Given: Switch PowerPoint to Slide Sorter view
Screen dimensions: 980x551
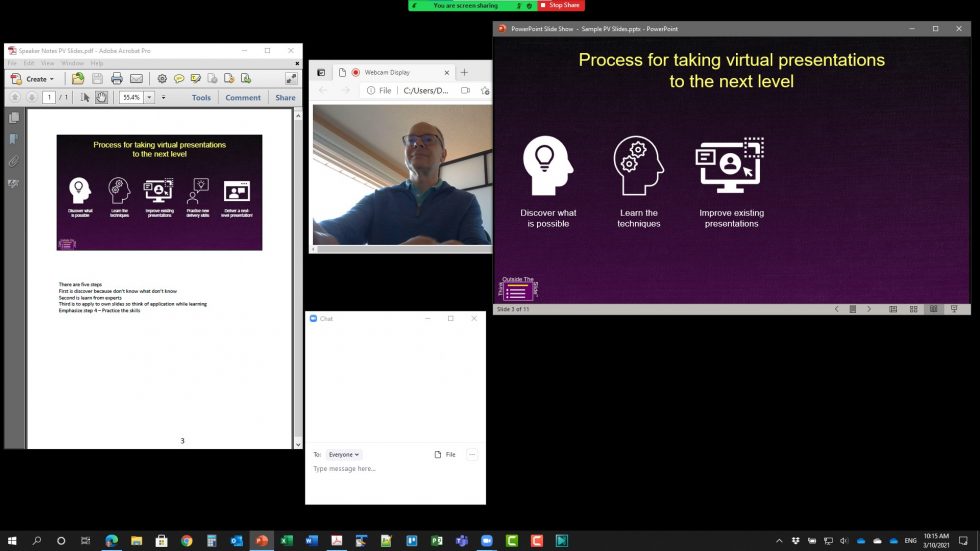Looking at the screenshot, I should [913, 309].
